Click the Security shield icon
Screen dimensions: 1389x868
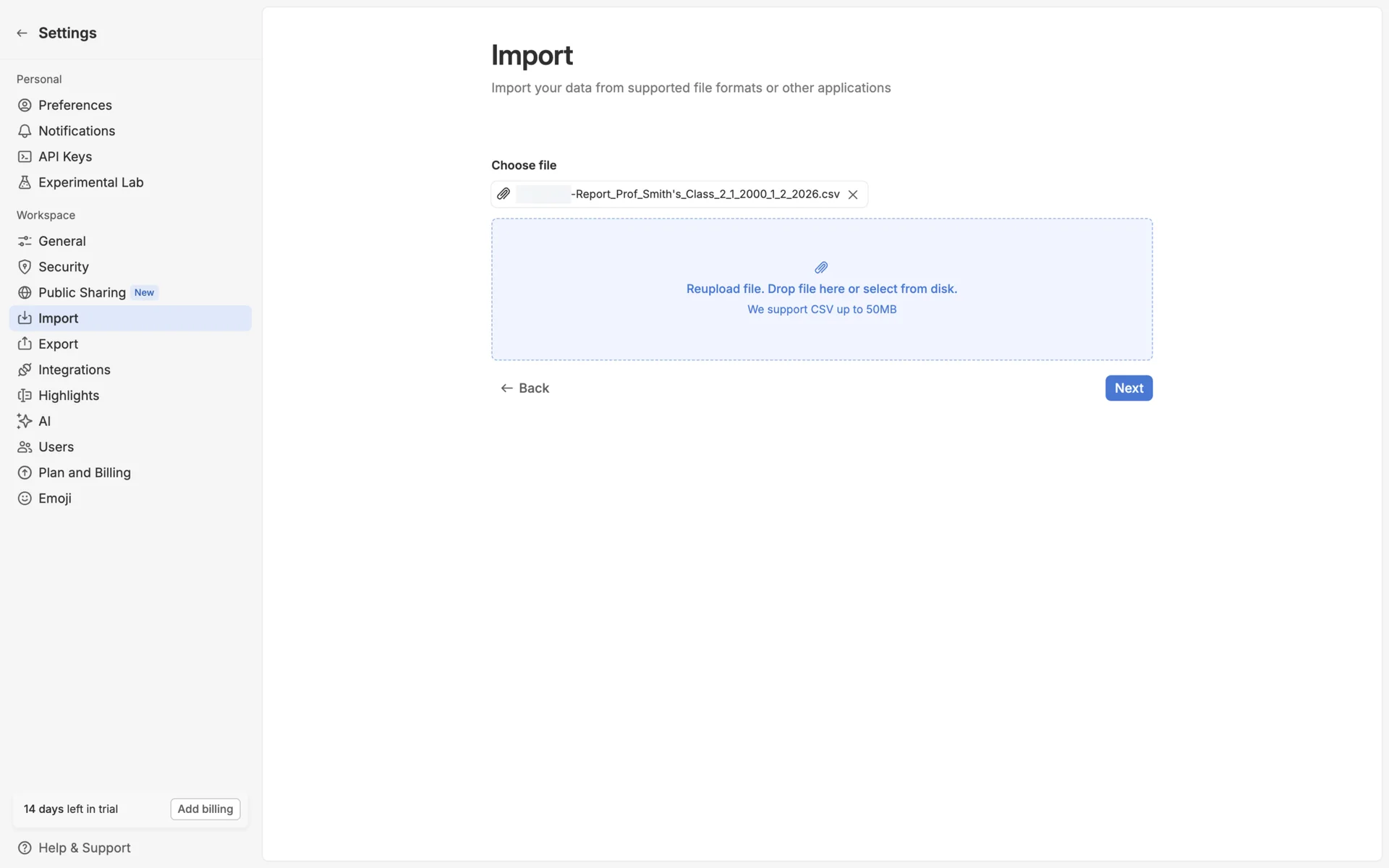[25, 267]
